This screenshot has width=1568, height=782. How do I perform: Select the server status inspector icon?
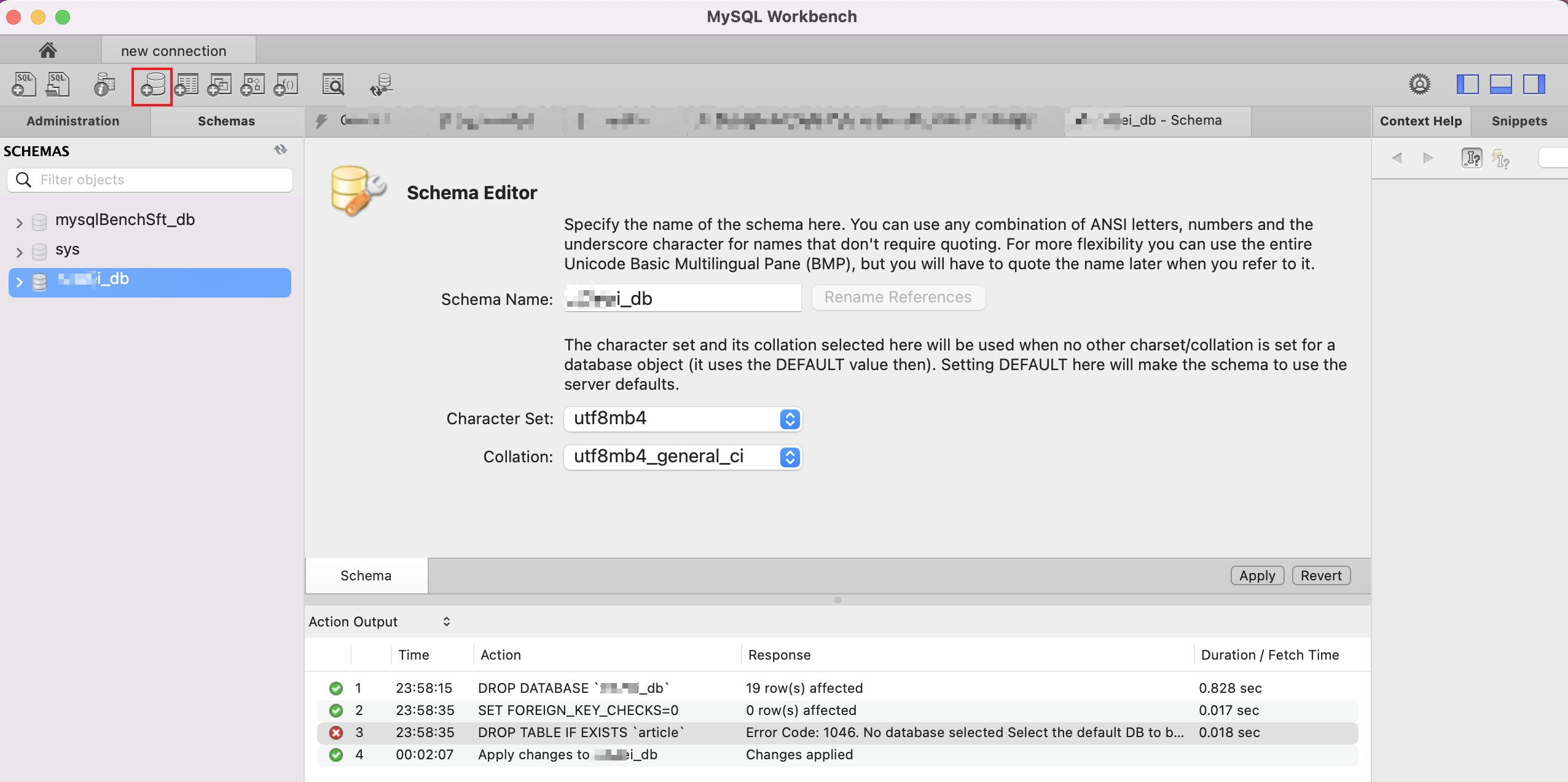coord(103,85)
